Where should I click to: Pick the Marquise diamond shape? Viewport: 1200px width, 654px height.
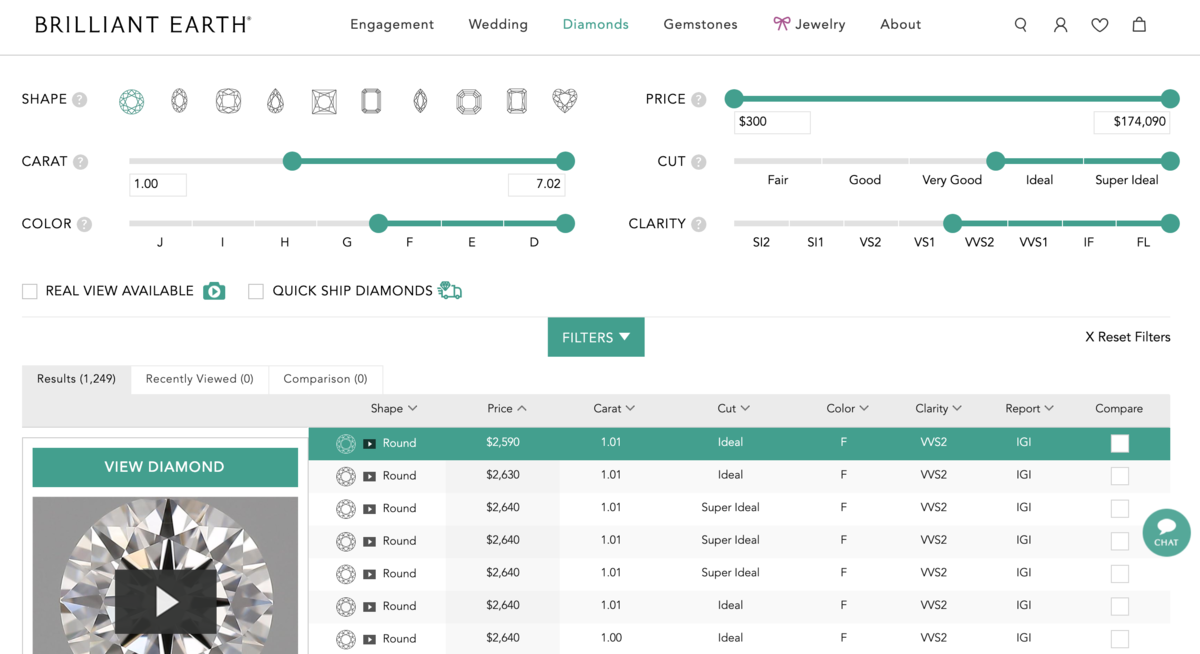(x=420, y=101)
